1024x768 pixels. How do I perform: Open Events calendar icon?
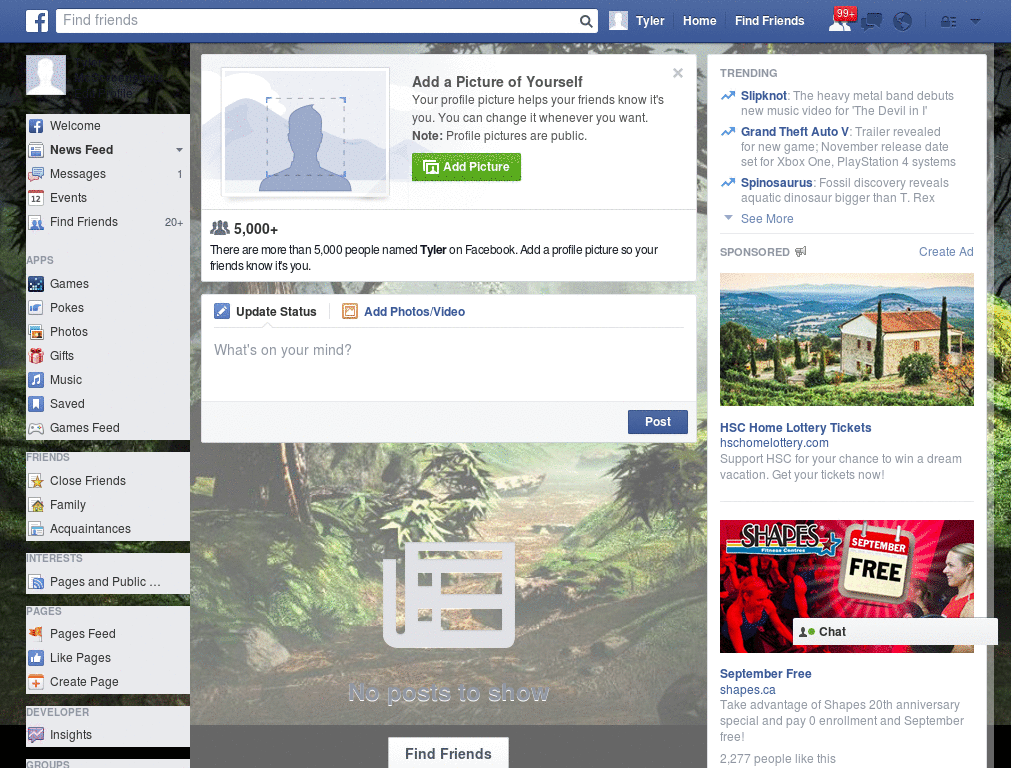pos(36,198)
